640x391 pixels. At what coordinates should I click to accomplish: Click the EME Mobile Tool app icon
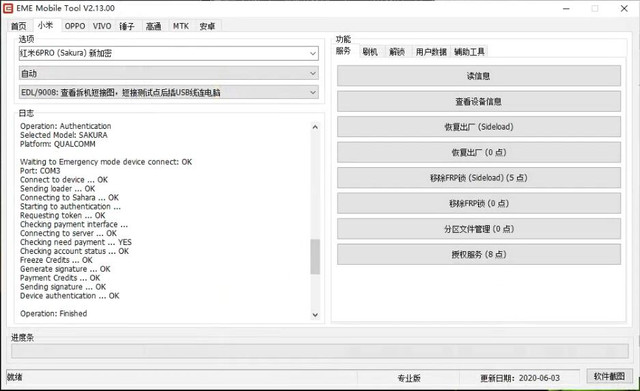click(x=8, y=8)
